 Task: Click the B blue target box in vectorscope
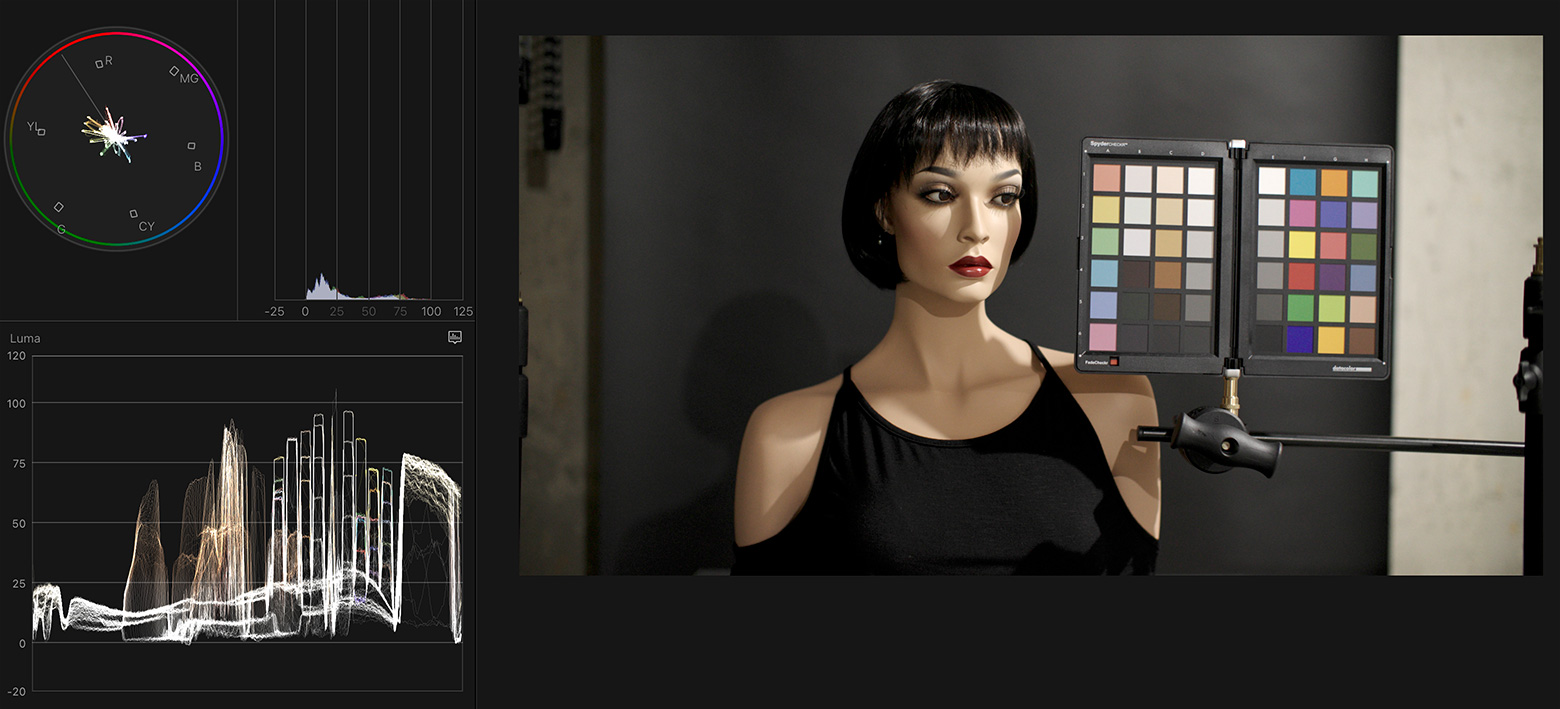coord(191,146)
